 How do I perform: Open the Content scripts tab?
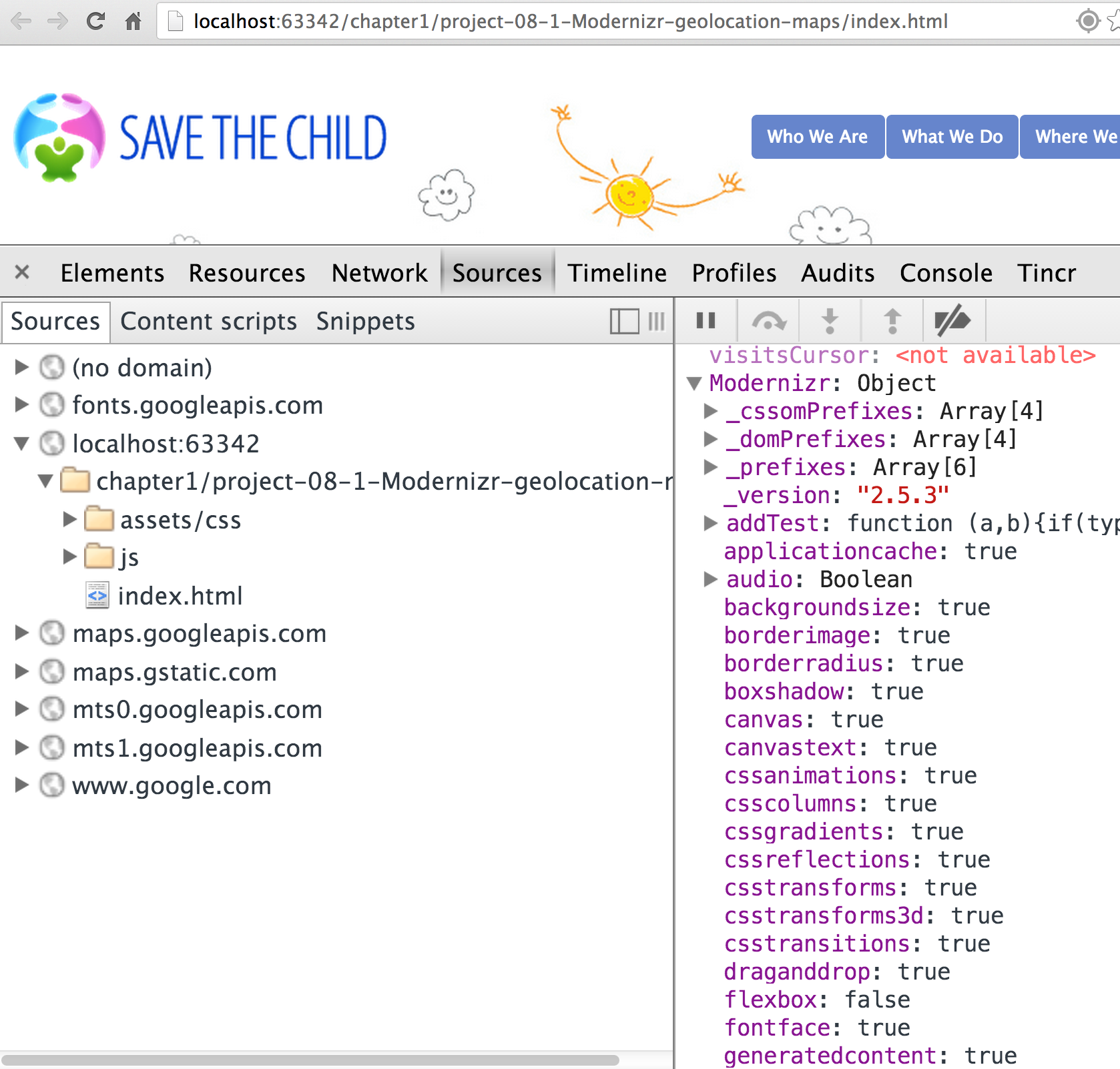coord(208,322)
